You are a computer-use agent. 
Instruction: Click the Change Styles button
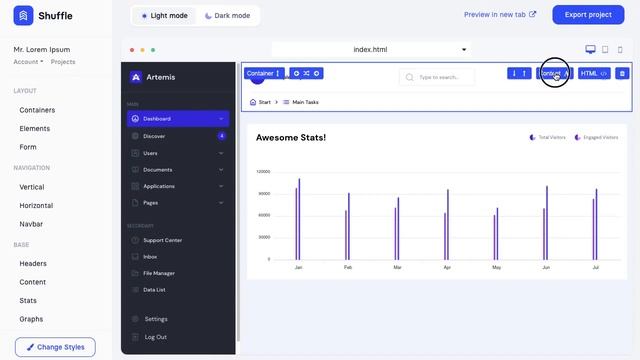(x=55, y=347)
